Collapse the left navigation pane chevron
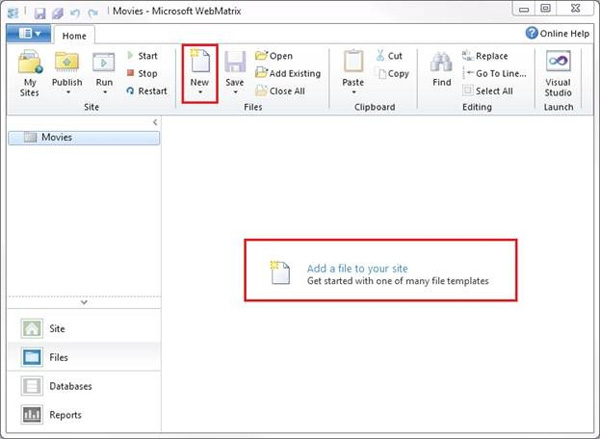 point(155,122)
